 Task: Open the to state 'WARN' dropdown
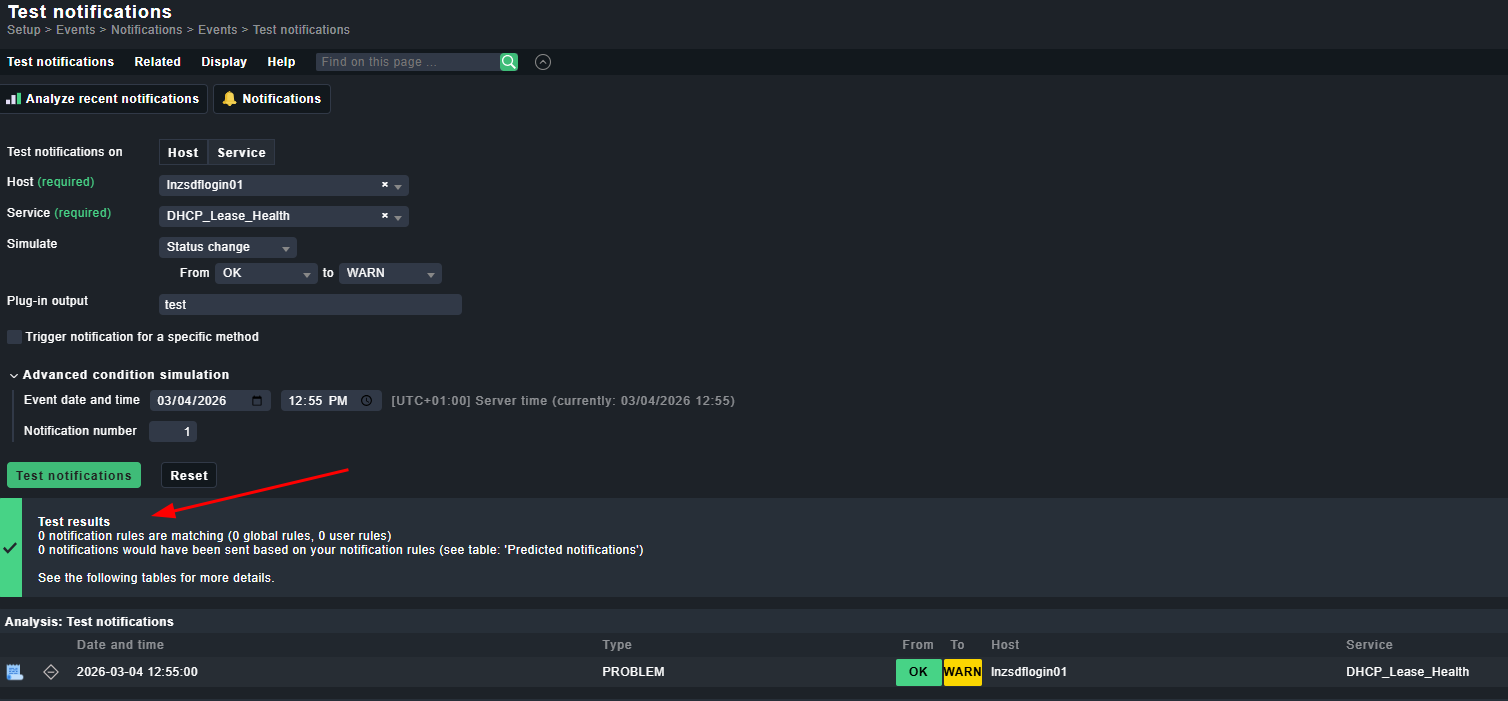coord(389,273)
